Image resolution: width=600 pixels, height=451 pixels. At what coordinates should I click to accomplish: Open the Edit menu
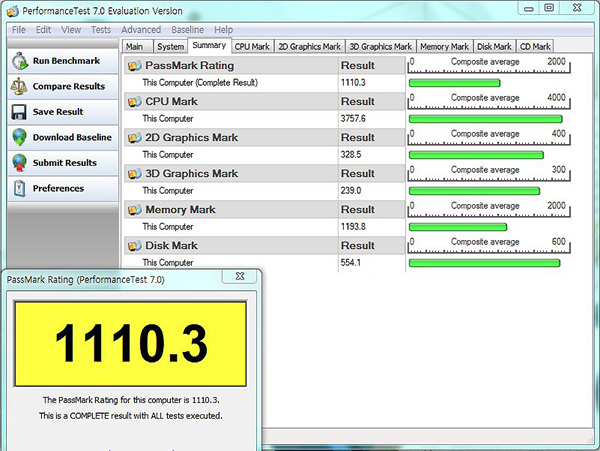(43, 30)
